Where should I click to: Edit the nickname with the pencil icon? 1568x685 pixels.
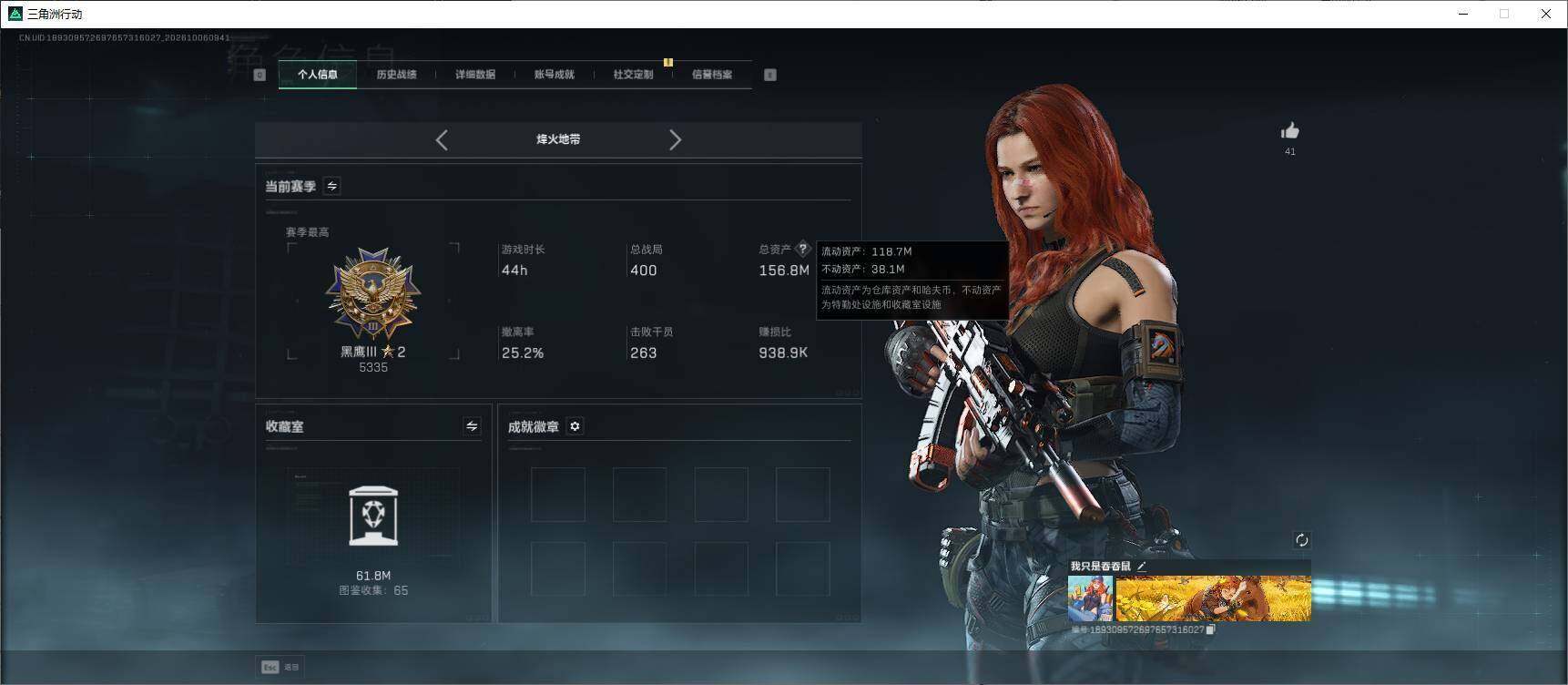coord(1141,567)
